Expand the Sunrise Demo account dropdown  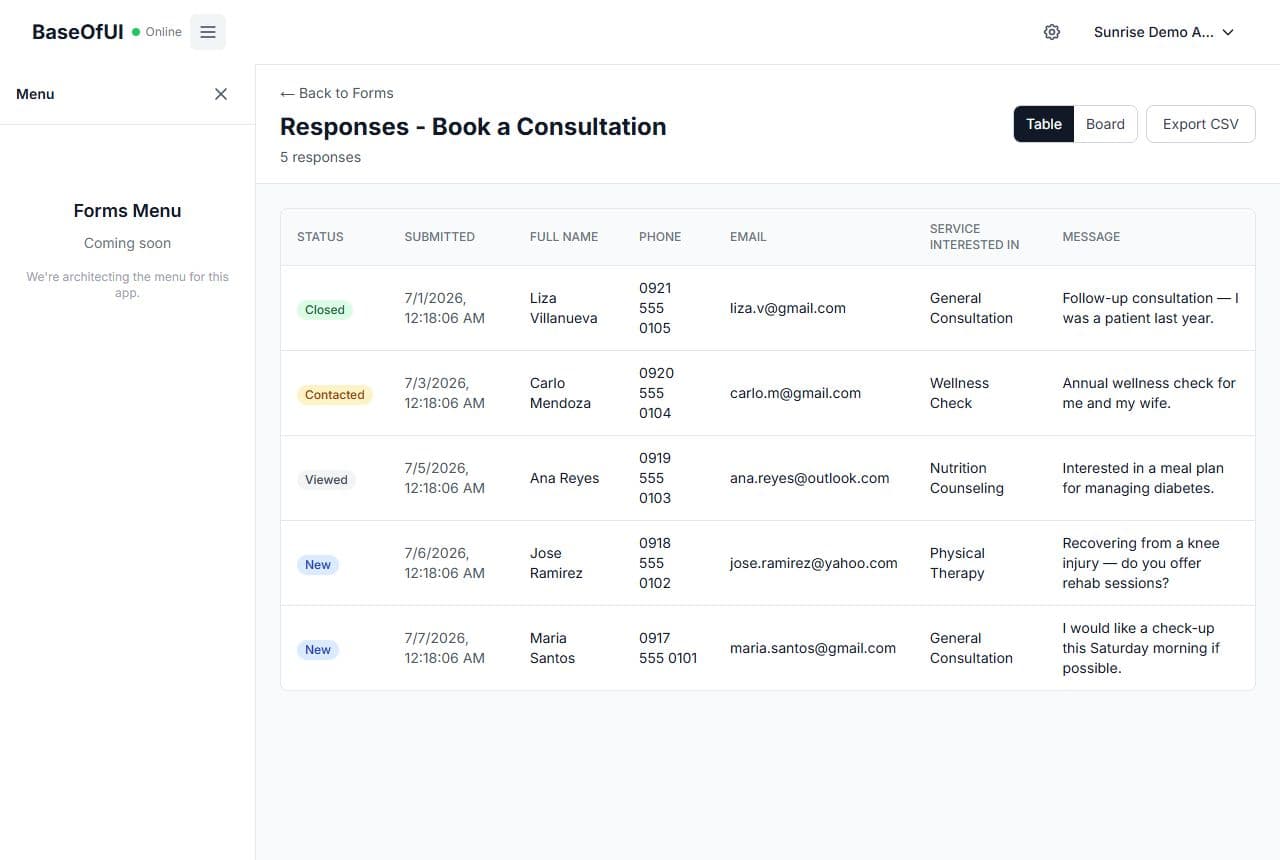coord(1164,32)
